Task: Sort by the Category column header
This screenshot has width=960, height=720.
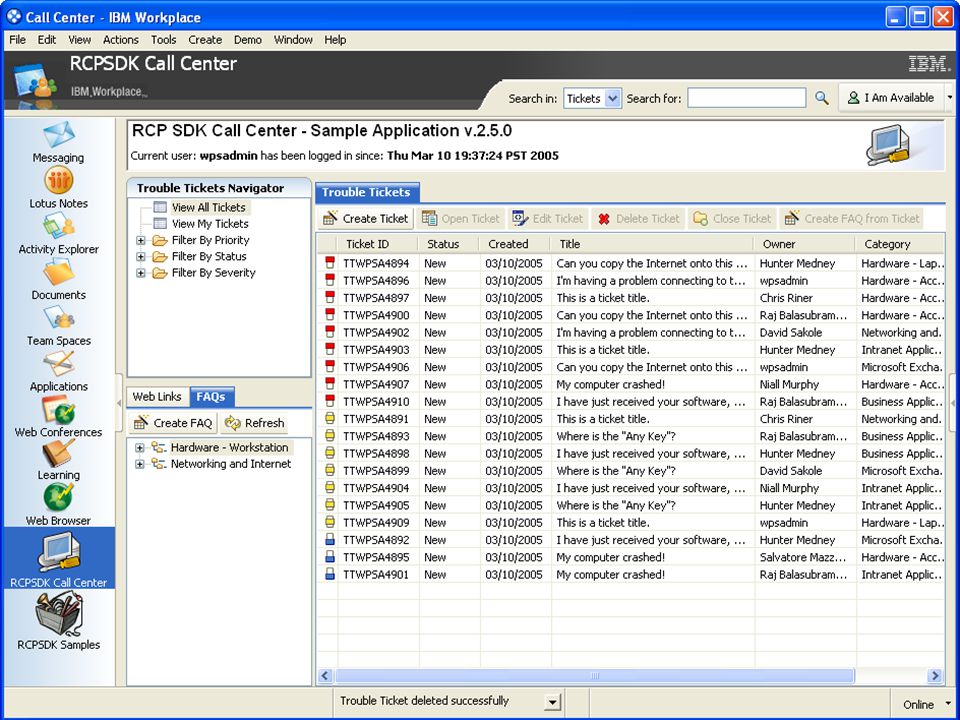Action: tap(899, 244)
